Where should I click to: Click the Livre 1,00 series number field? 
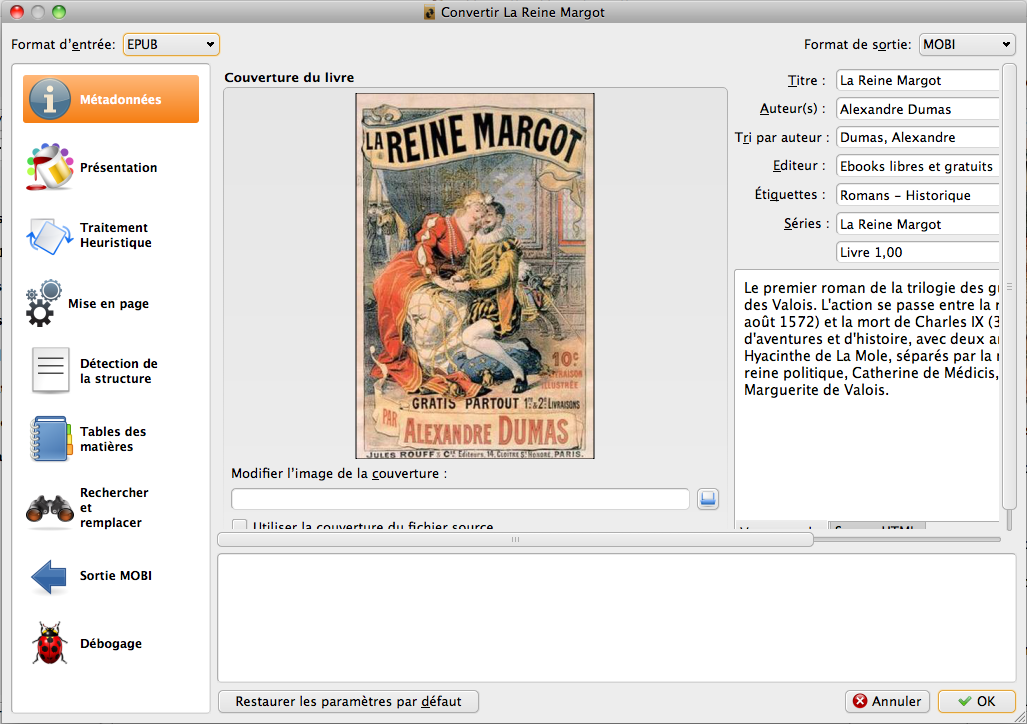click(918, 252)
